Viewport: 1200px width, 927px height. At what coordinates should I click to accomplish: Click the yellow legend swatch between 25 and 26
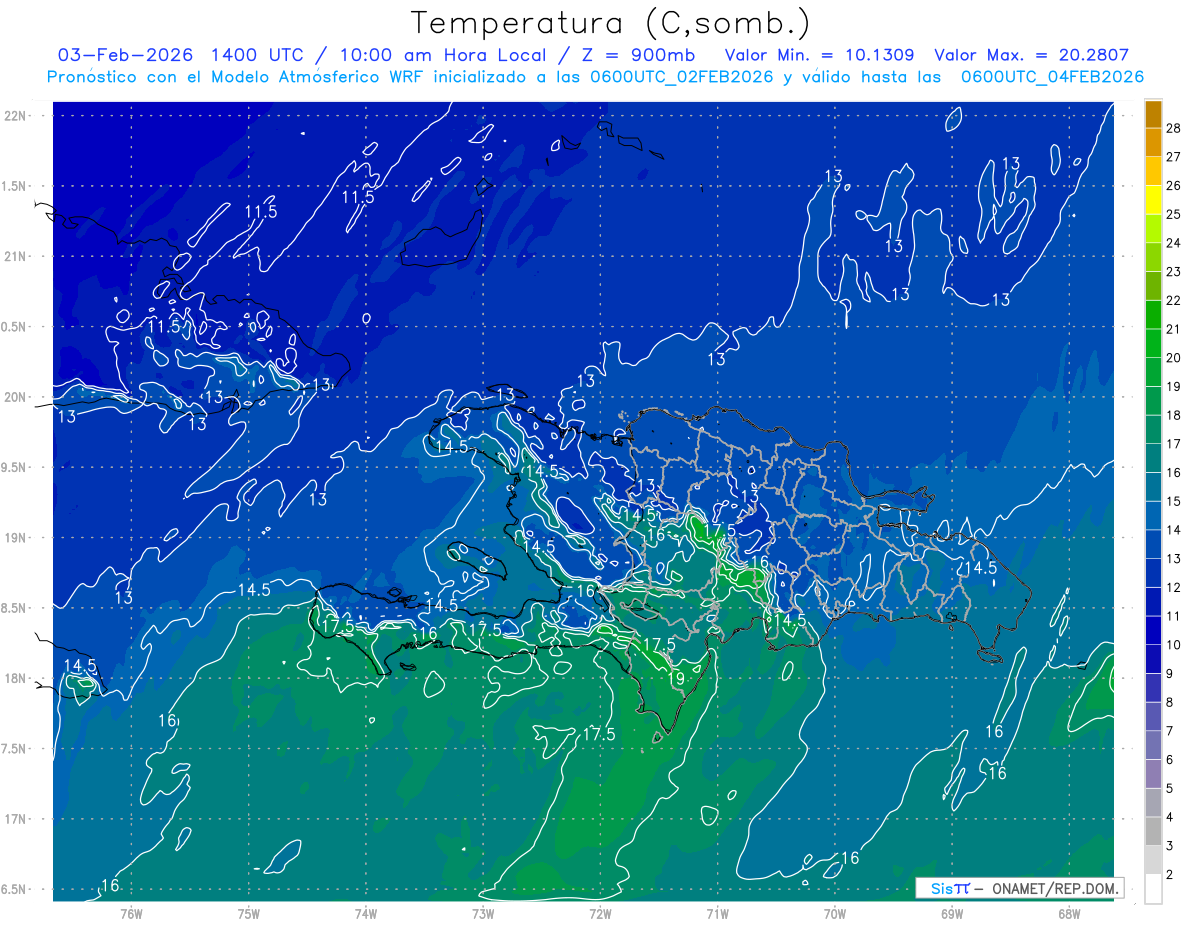pyautogui.click(x=1153, y=200)
